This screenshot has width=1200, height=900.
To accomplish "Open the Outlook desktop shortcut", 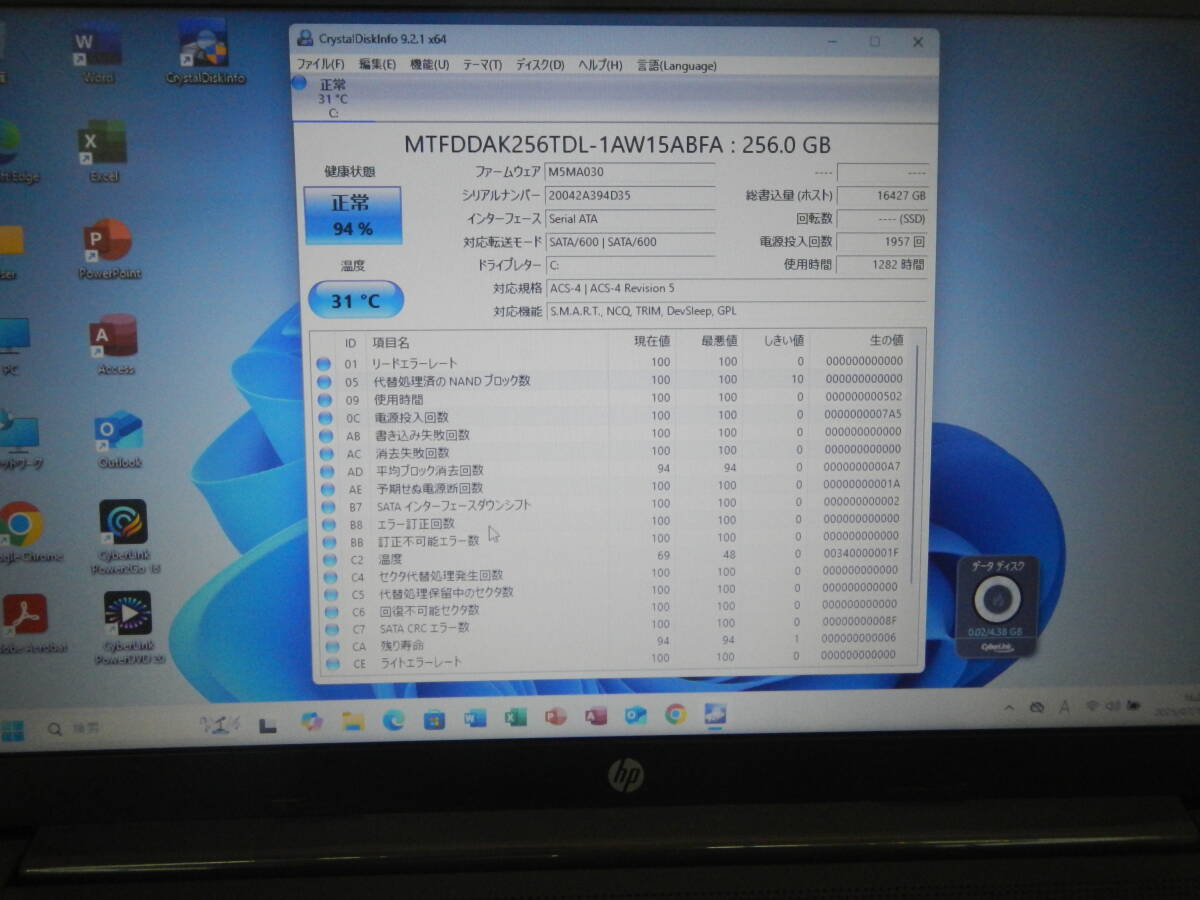I will click(x=120, y=440).
